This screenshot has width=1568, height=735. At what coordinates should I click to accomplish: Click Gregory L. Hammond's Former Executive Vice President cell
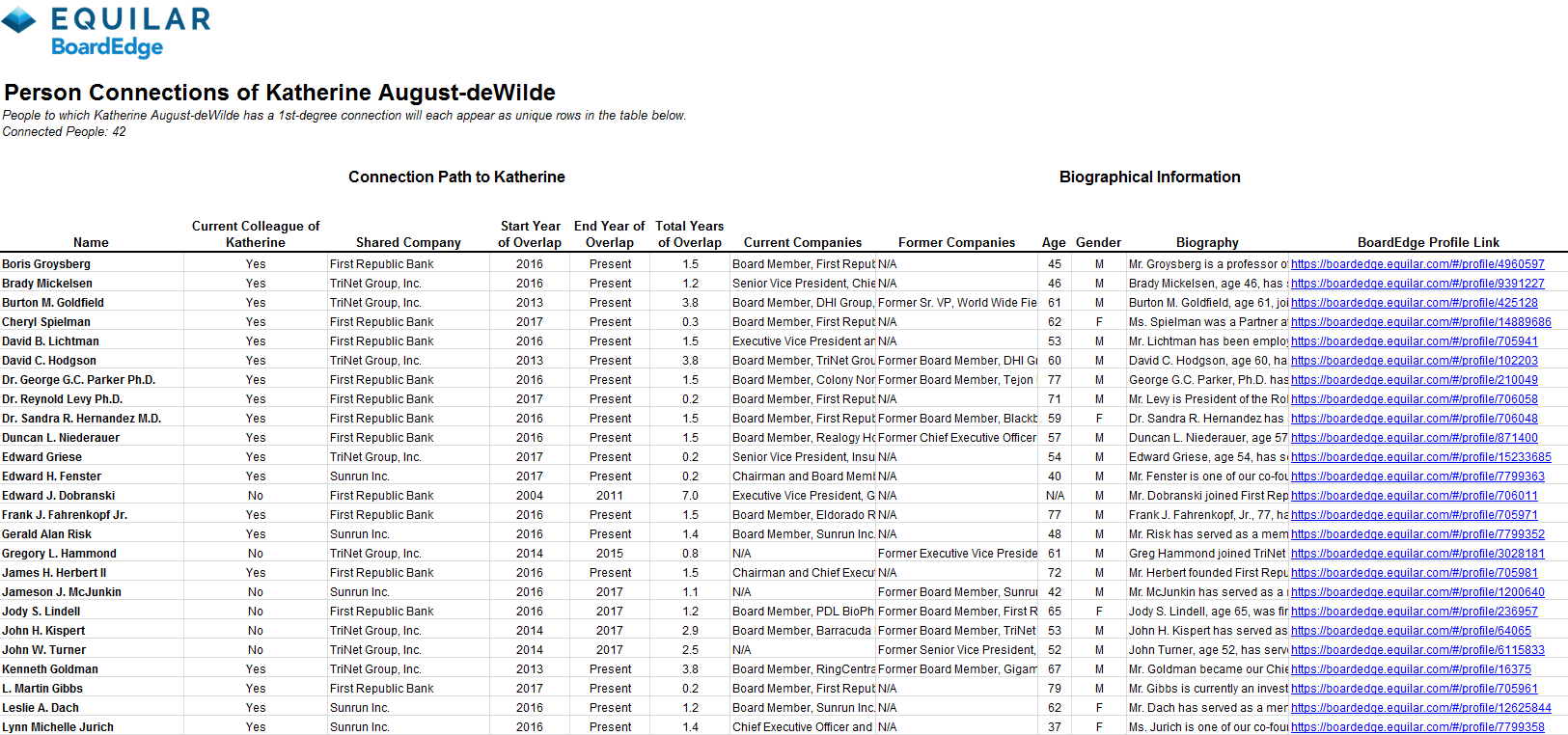(957, 554)
